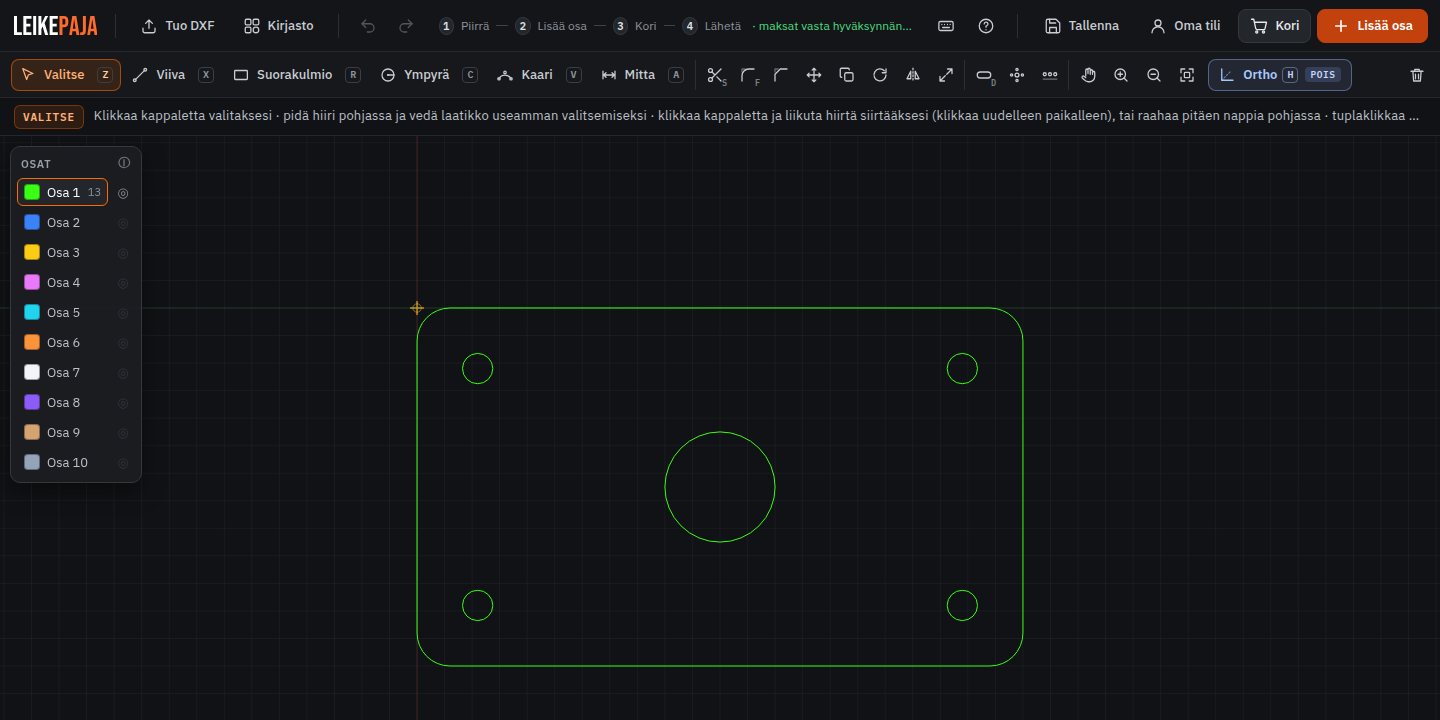Image resolution: width=1440 pixels, height=720 pixels.
Task: Switch to the Suorakulmio rectangle tool
Action: 297,75
